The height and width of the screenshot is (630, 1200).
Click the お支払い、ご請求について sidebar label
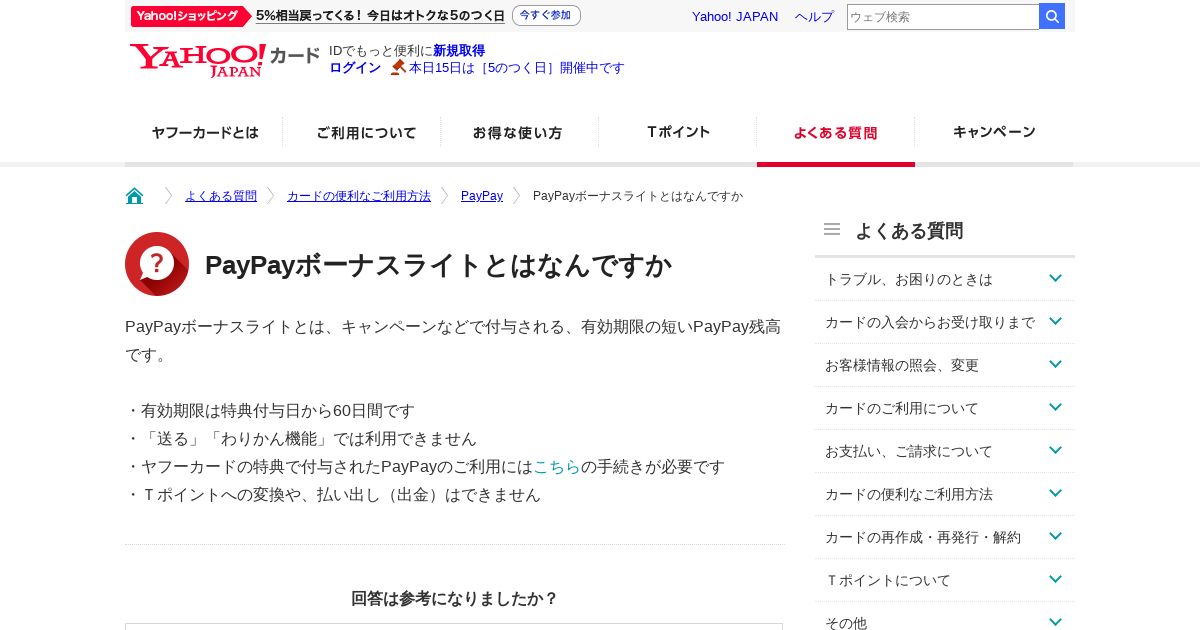(x=909, y=451)
